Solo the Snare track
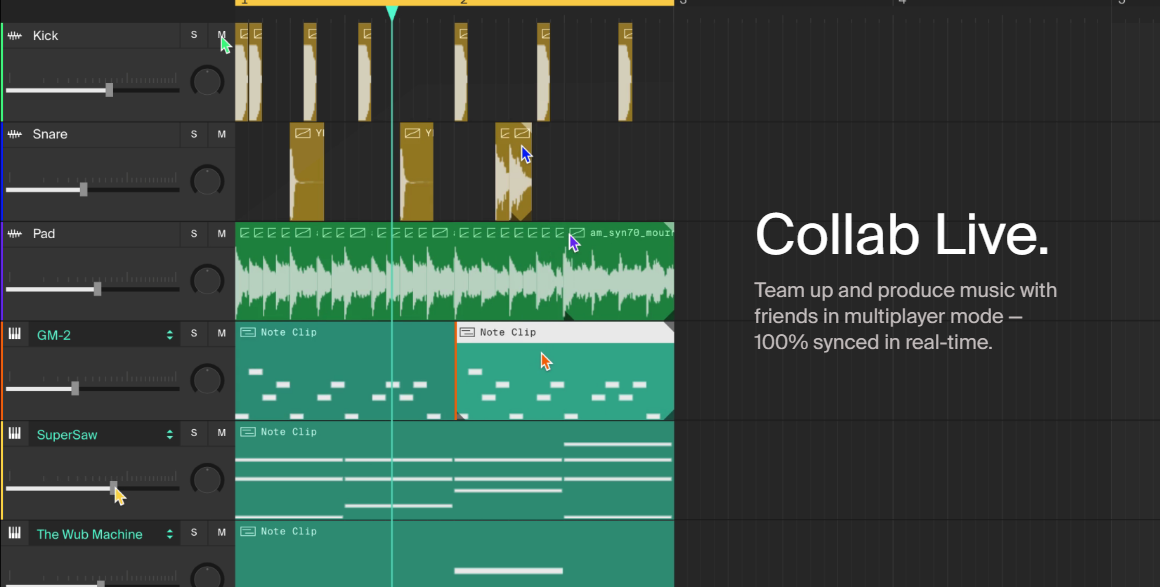 click(194, 134)
